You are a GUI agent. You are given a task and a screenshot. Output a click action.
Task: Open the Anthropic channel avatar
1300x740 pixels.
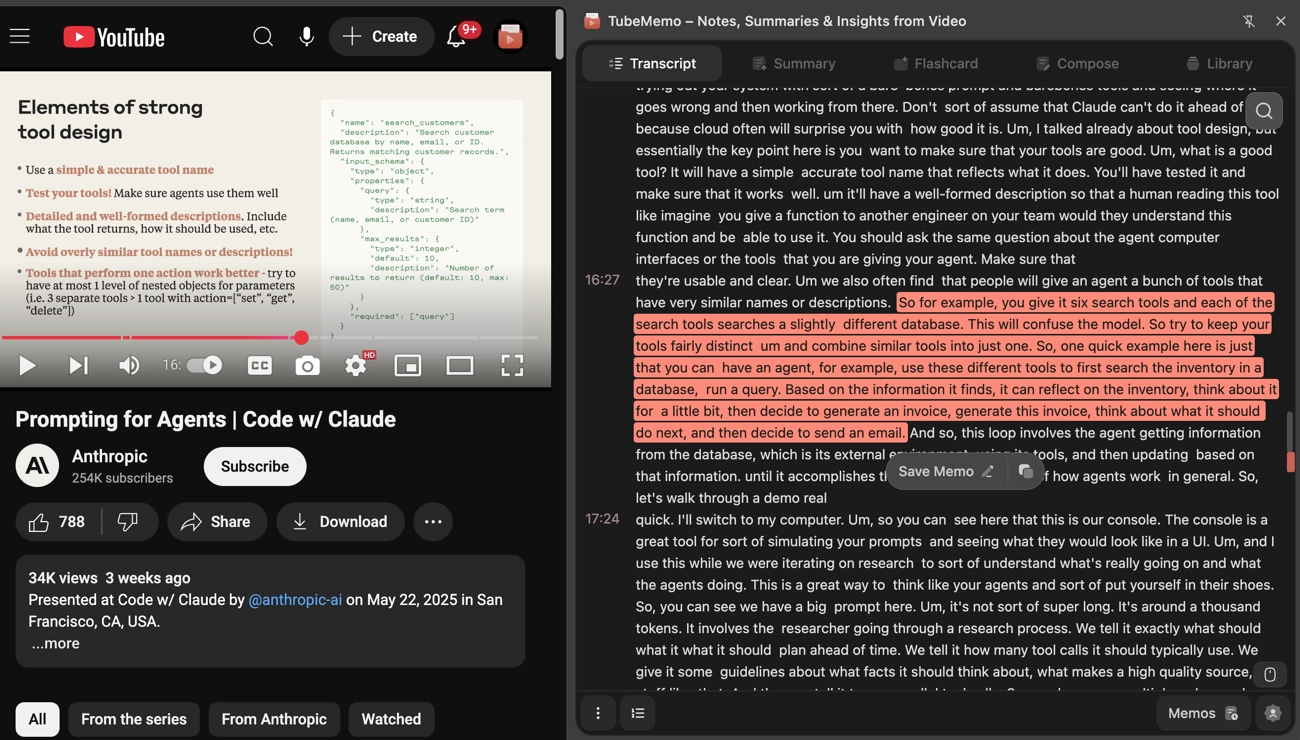pyautogui.click(x=37, y=466)
